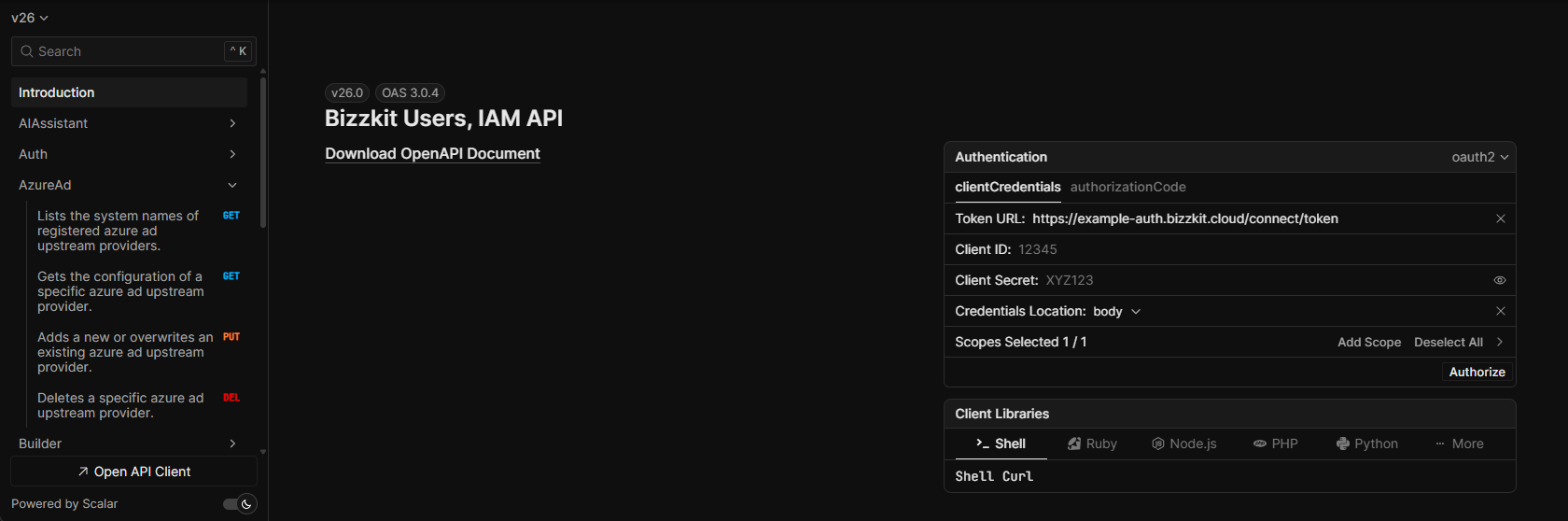
Task: Select the PHP client library tab
Action: coord(1275,444)
